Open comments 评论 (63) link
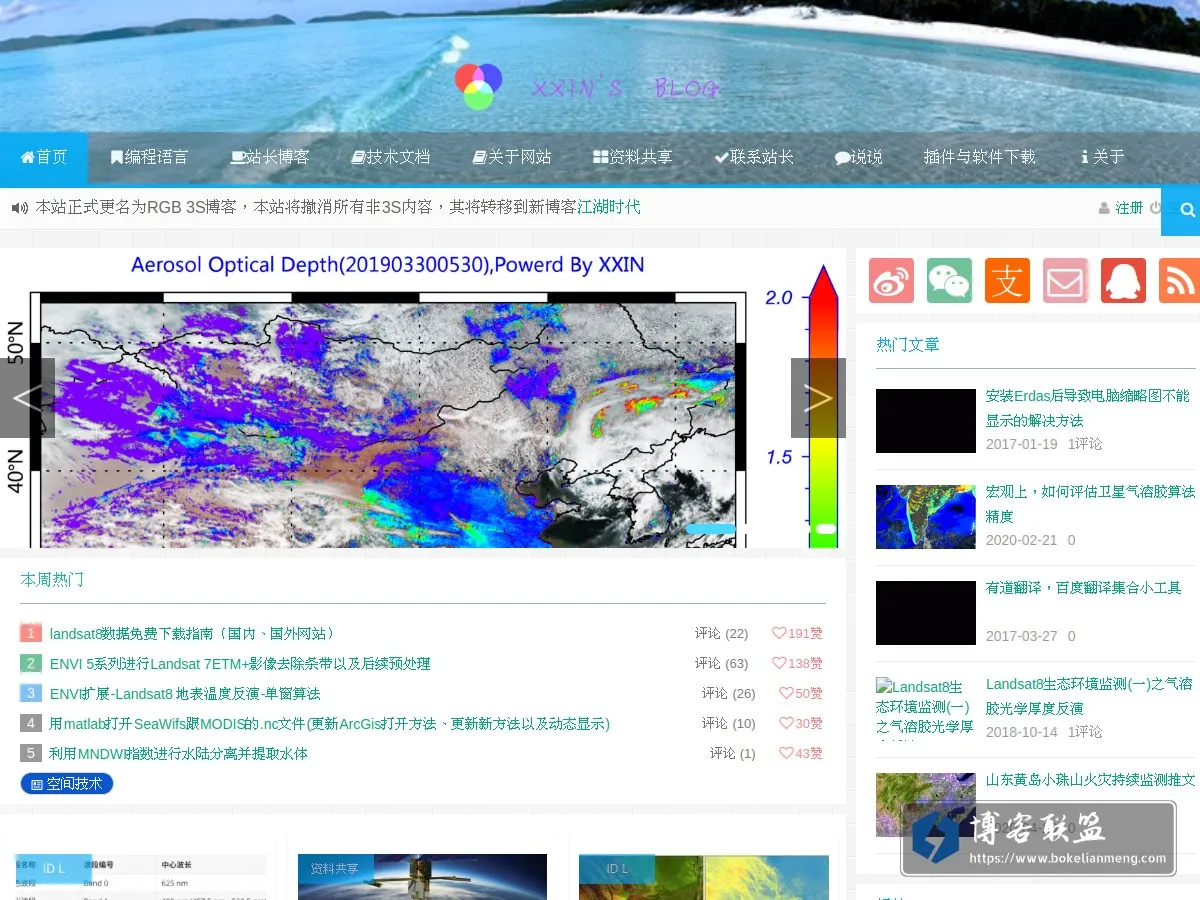1200x900 pixels. (722, 663)
